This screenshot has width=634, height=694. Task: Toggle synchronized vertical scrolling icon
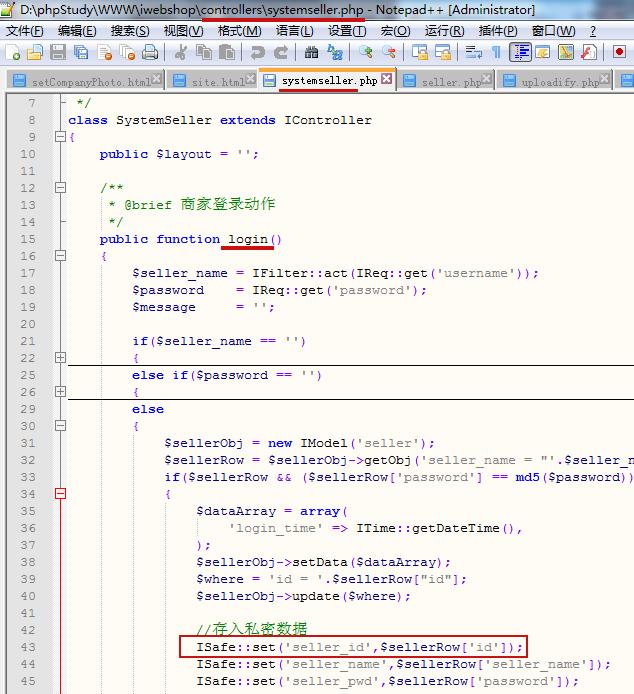coord(419,52)
